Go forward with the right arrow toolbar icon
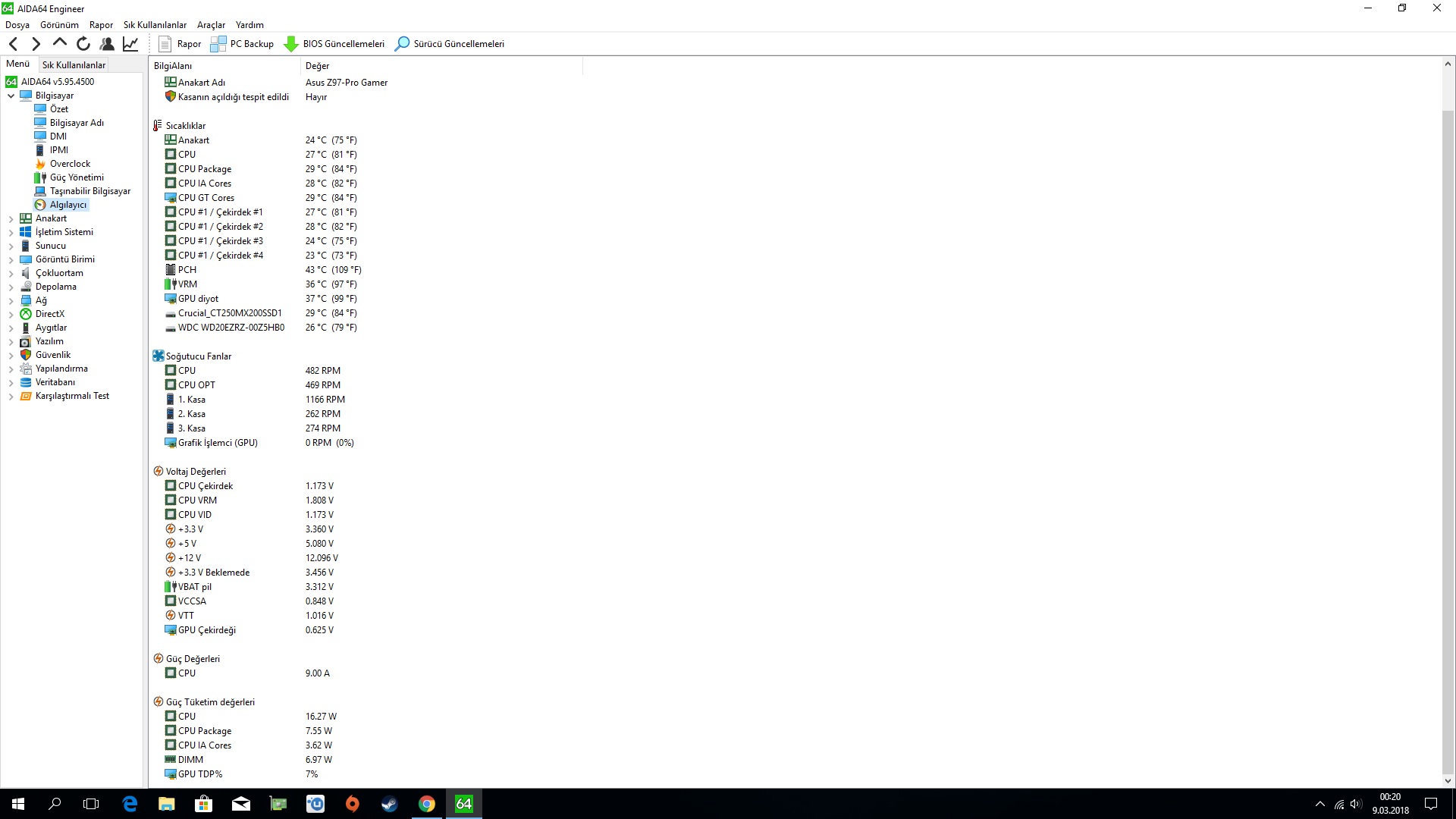The image size is (1456, 819). click(36, 44)
